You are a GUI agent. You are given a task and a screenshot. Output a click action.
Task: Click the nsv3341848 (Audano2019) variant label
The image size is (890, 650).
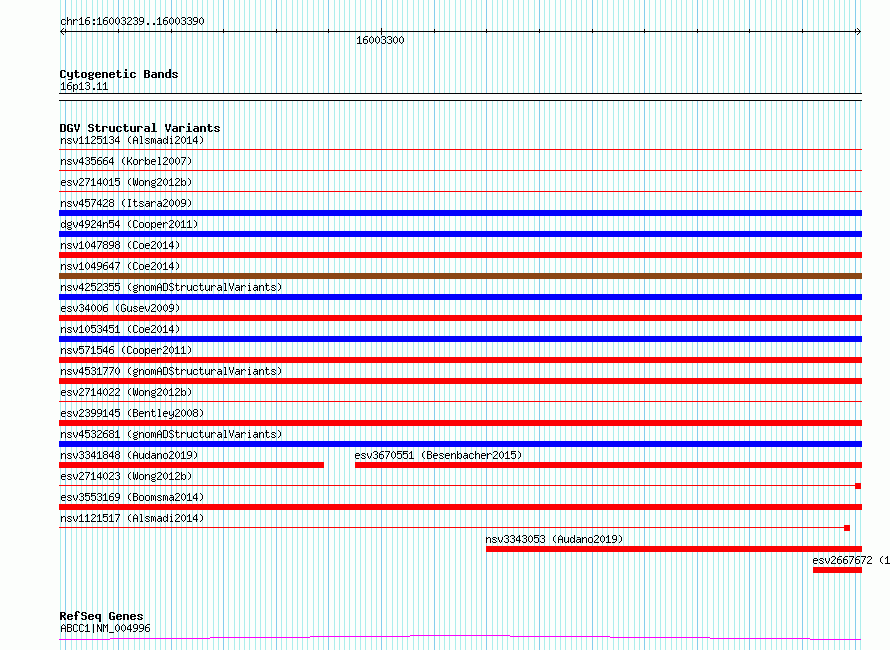coord(129,455)
